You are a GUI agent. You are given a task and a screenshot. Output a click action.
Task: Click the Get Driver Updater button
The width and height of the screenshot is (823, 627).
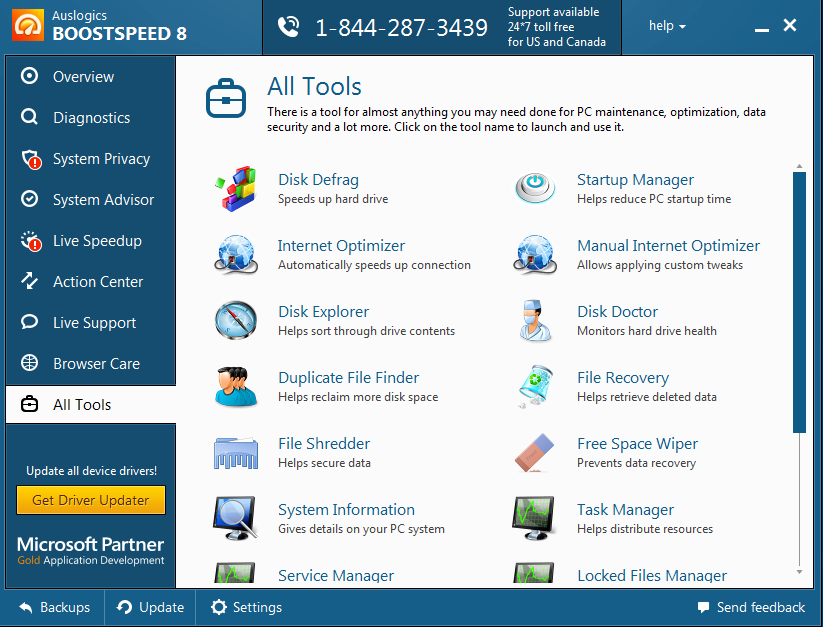click(91, 500)
